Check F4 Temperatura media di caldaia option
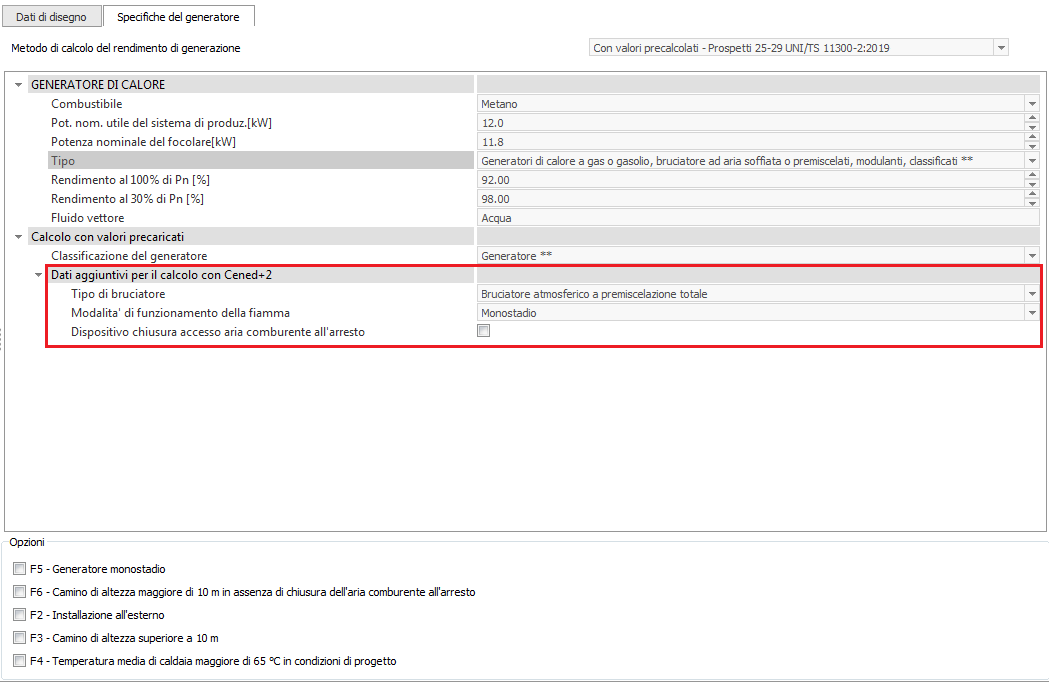The height and width of the screenshot is (682, 1049). pyautogui.click(x=19, y=661)
